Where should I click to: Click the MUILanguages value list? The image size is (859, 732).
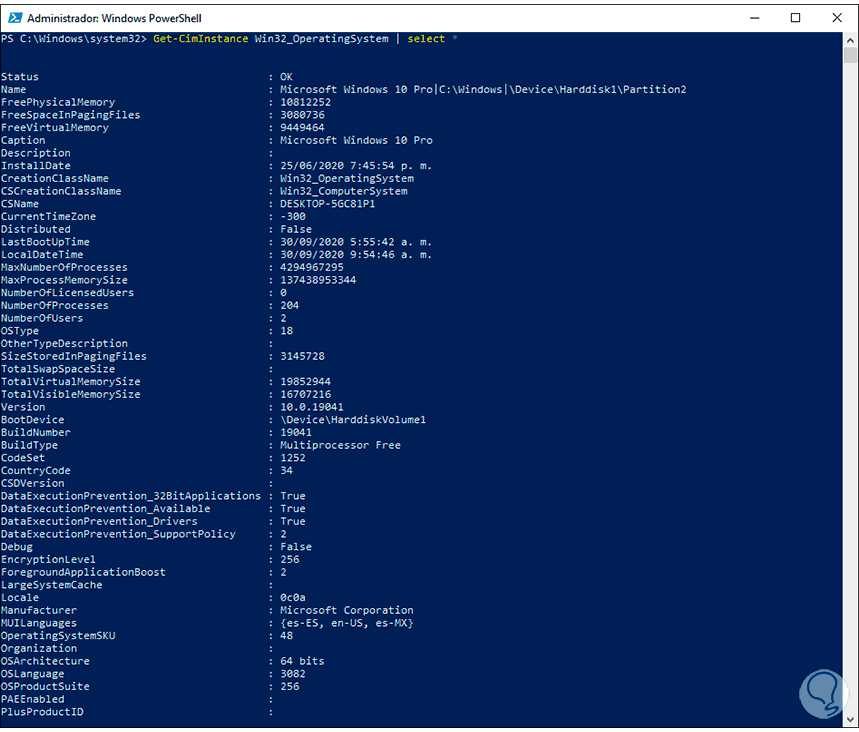(x=346, y=623)
